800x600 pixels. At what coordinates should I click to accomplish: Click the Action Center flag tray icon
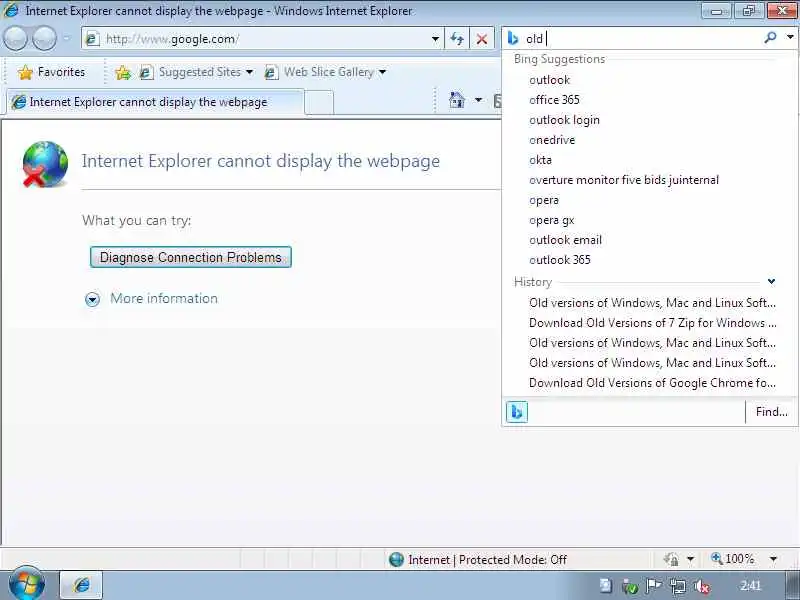pos(653,586)
